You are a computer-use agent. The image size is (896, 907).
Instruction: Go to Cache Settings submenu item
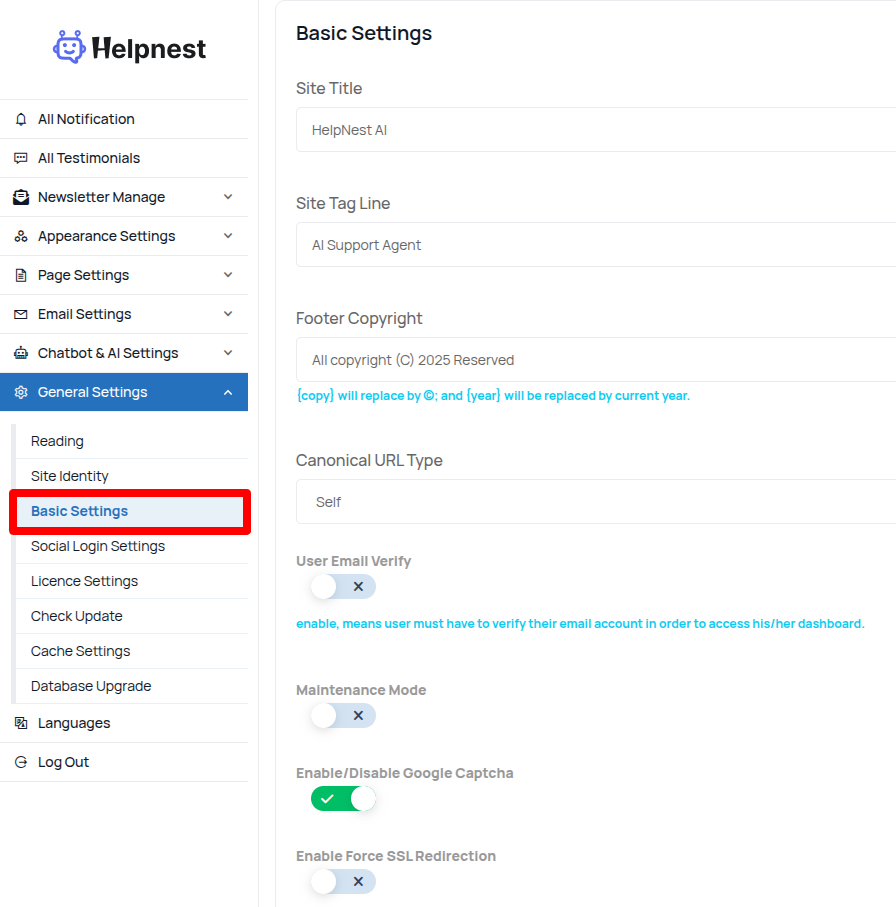(81, 651)
